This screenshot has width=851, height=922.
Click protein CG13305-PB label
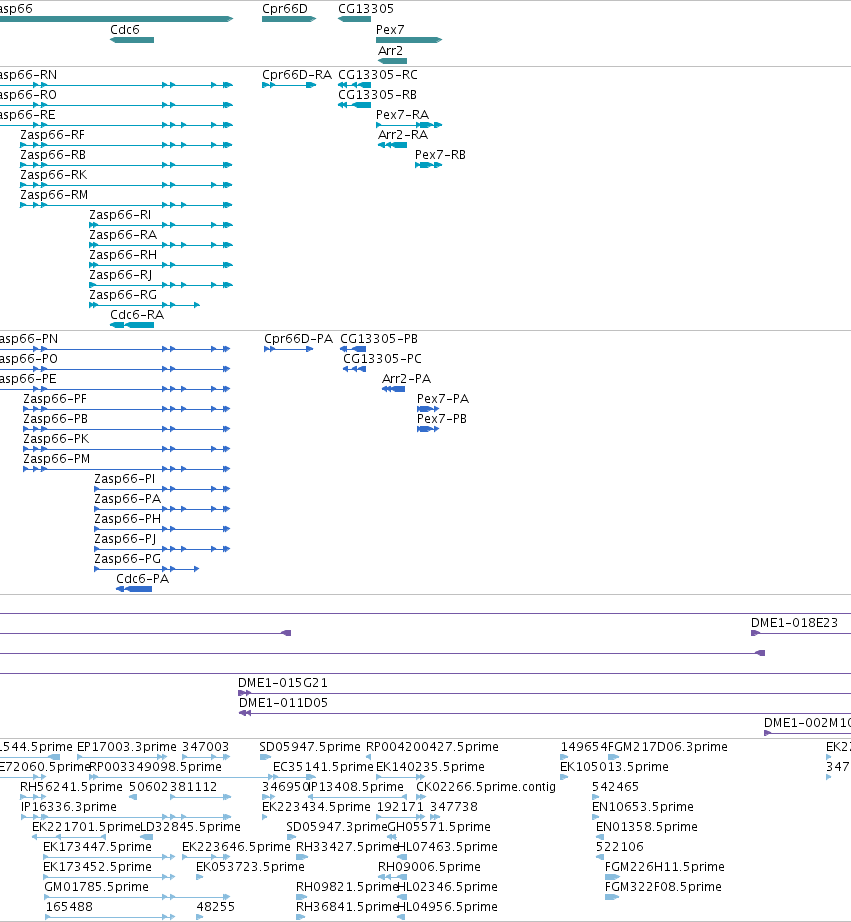coord(379,339)
